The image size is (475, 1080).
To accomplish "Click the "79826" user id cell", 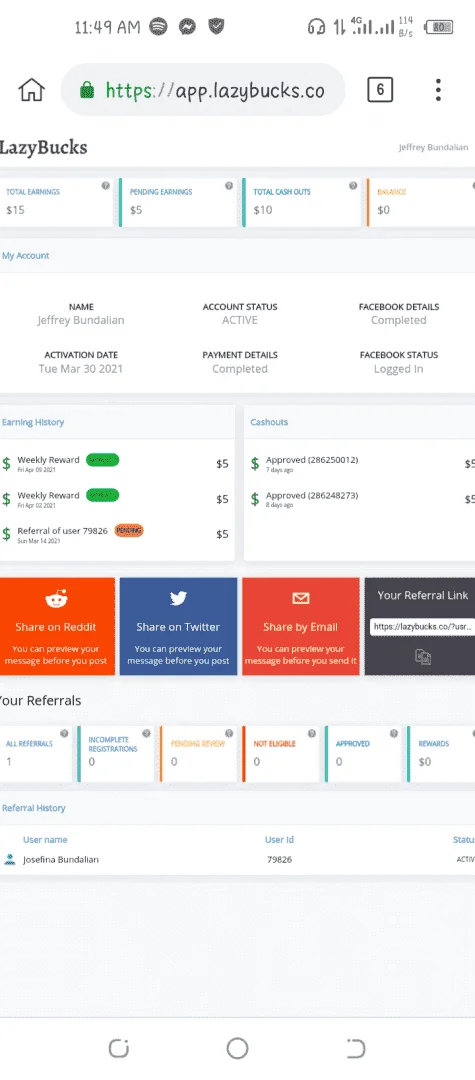I will pyautogui.click(x=279, y=860).
